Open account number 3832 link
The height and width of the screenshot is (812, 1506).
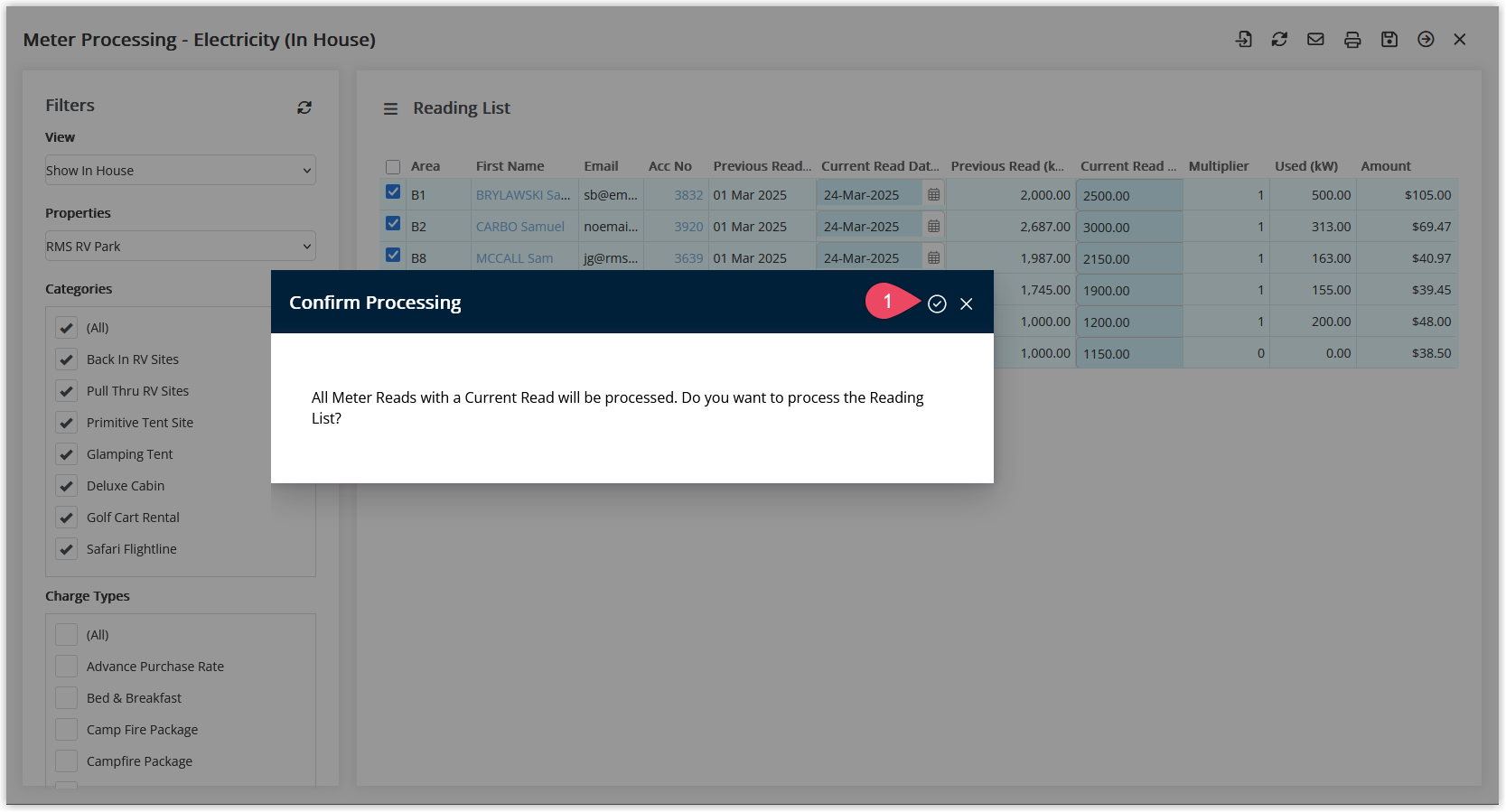(688, 195)
